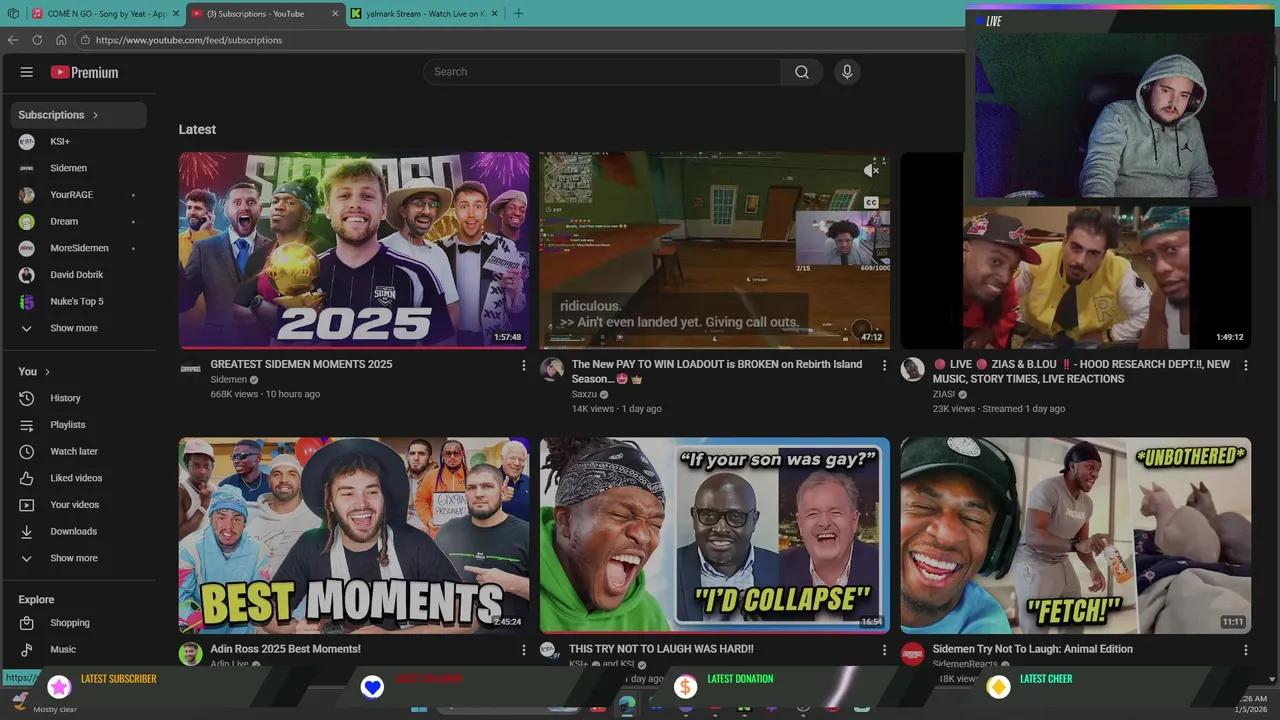Open options menu for ZIAS & B.LOU stream

click(1245, 366)
